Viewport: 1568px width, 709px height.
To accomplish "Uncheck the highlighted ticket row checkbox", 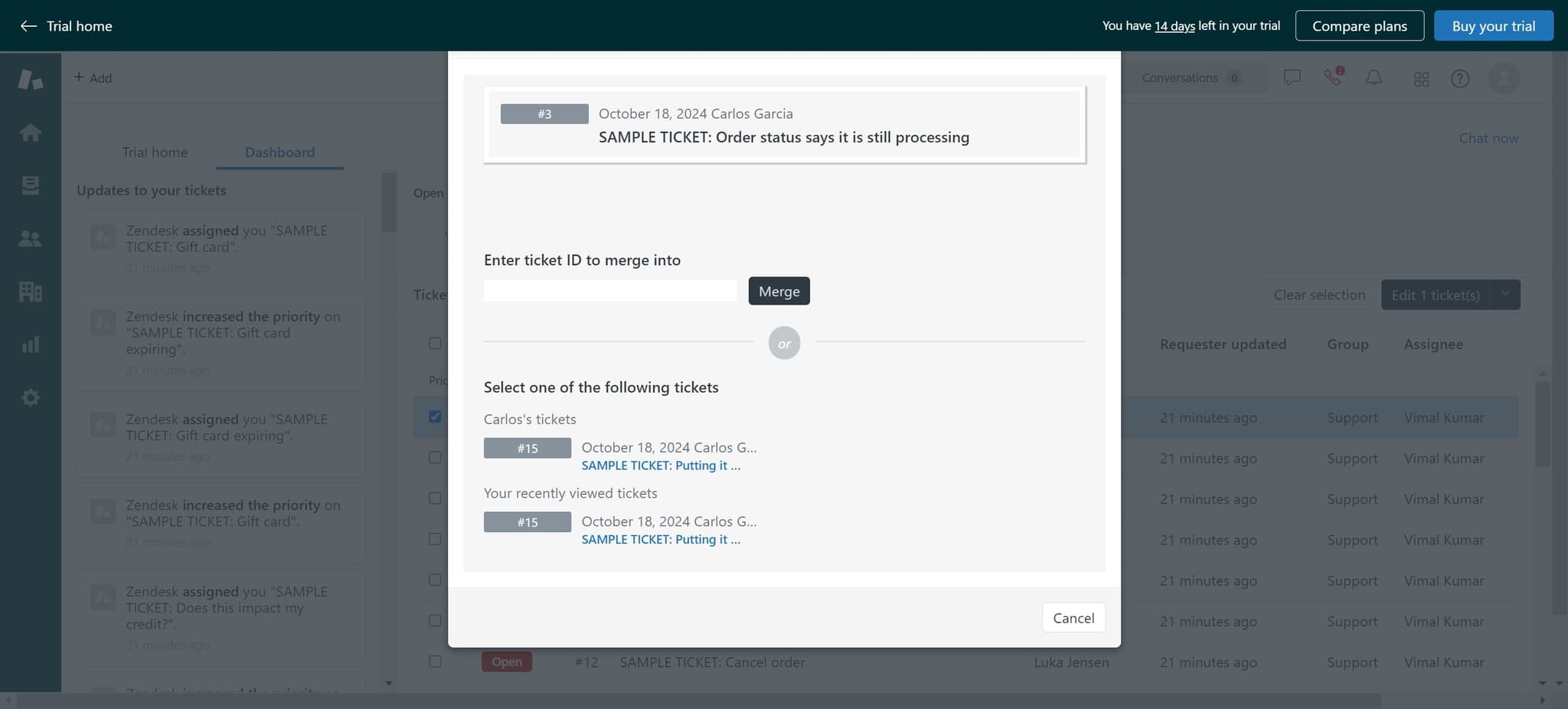I will click(x=435, y=416).
